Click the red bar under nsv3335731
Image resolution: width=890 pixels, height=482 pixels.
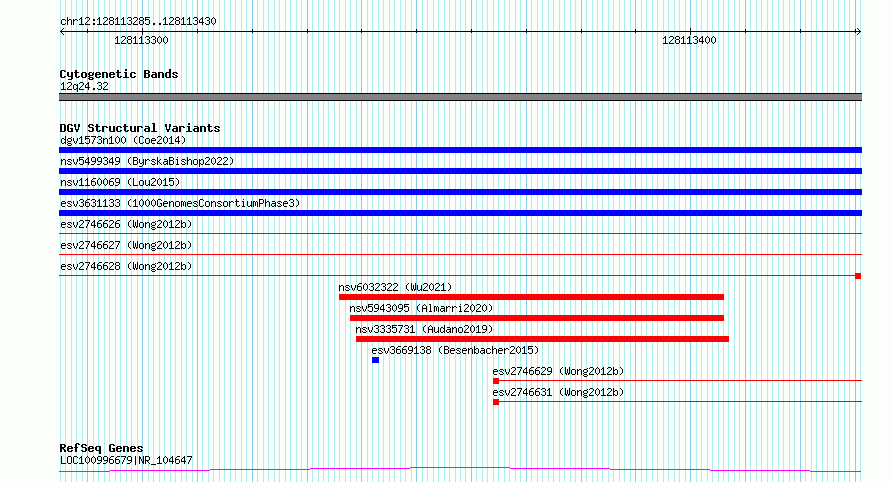[x=543, y=339]
